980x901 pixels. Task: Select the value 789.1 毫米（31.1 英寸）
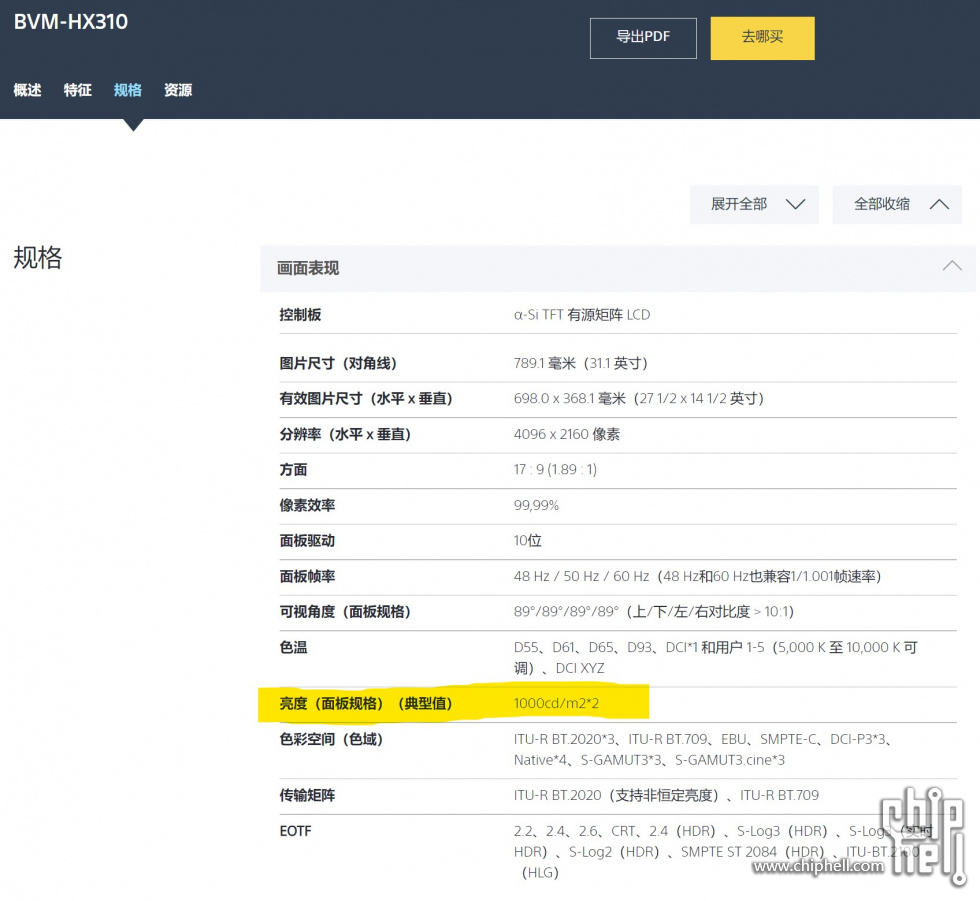581,363
